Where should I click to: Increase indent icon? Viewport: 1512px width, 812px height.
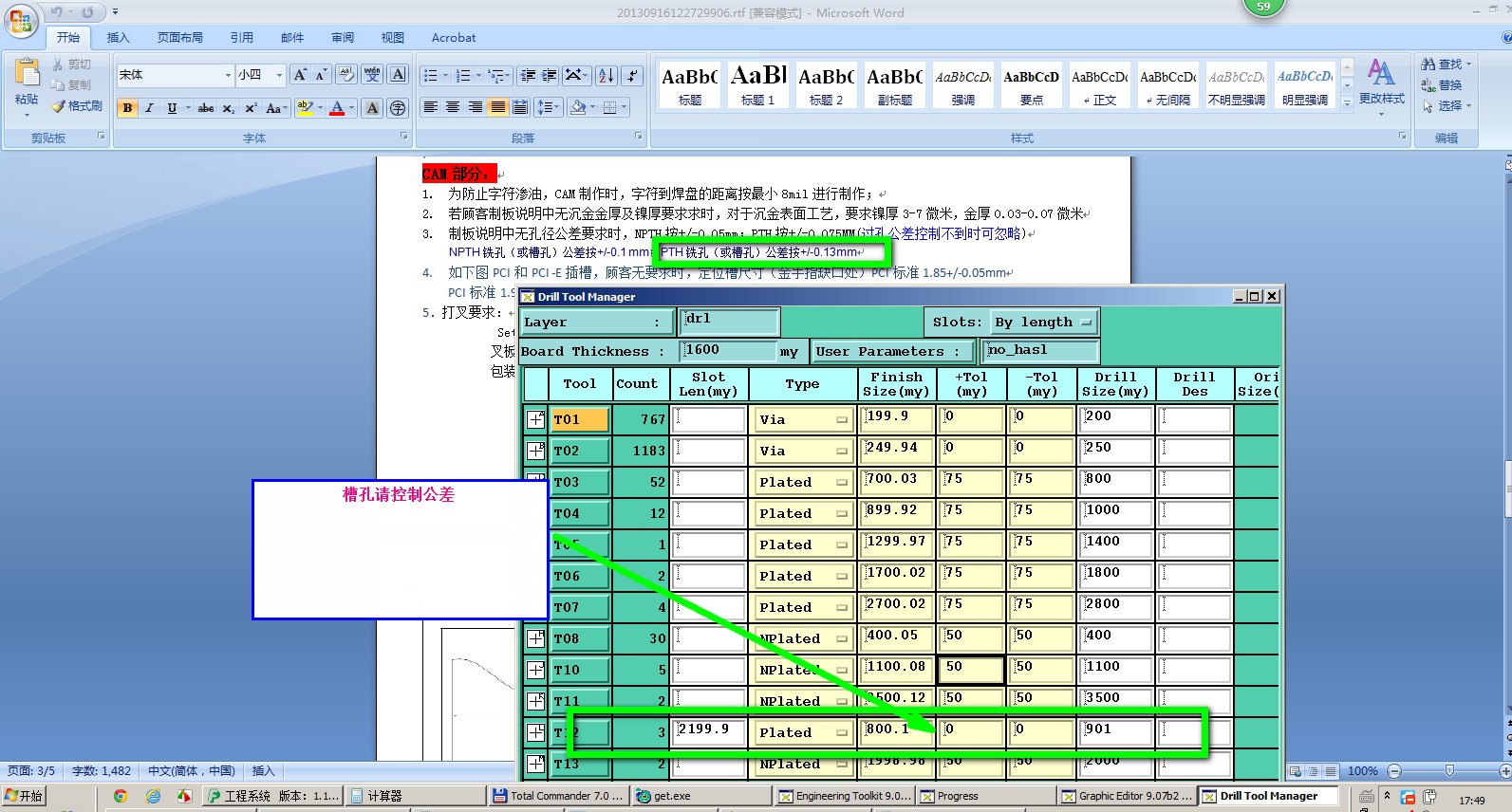550,76
